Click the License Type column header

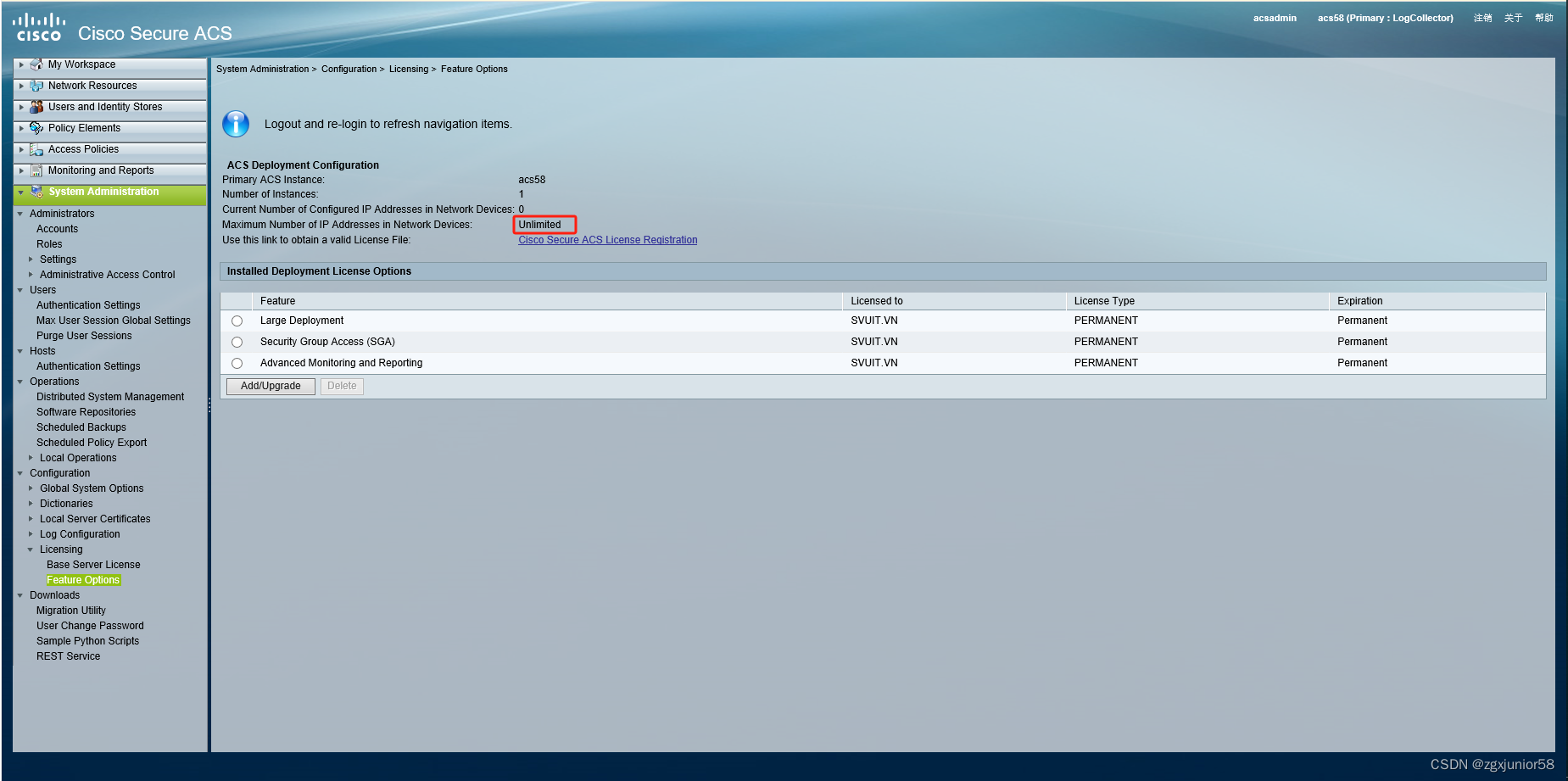pos(1197,301)
